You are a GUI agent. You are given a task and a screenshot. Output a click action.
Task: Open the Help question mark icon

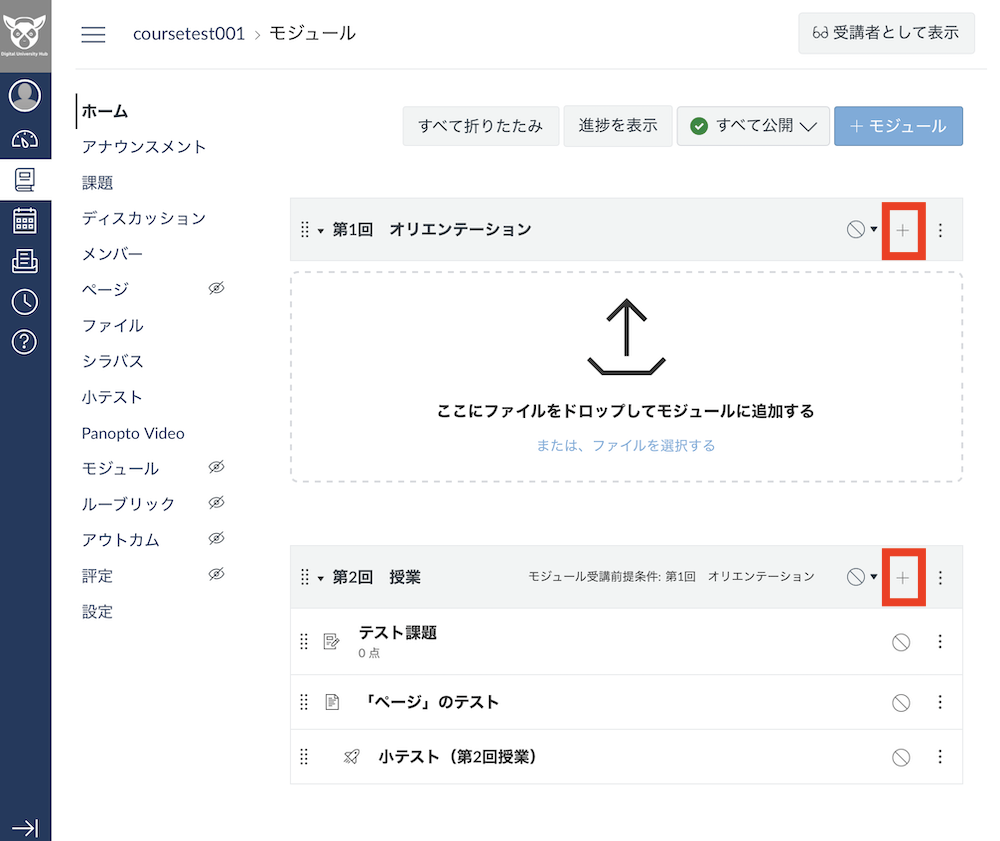tap(25, 340)
